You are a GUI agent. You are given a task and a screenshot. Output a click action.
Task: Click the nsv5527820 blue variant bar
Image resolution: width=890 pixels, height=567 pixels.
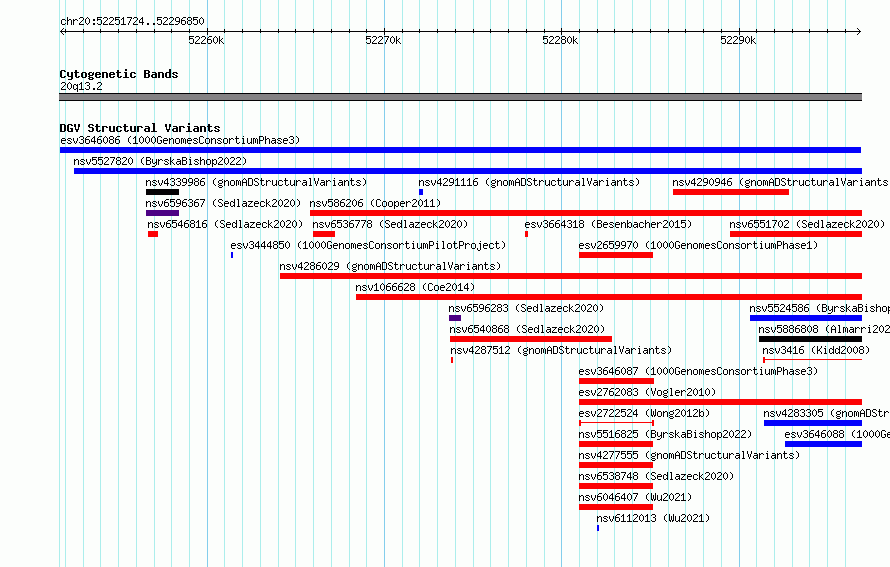(468, 171)
